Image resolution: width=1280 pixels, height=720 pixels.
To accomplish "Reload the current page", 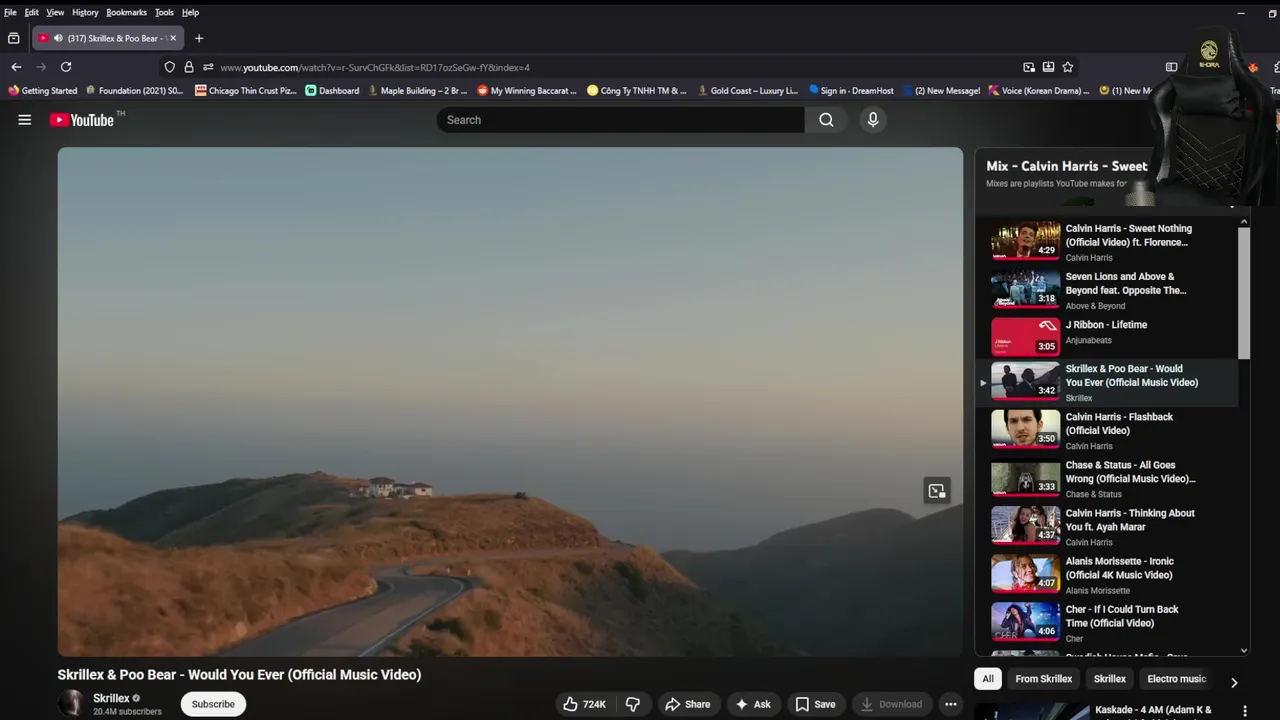I will click(x=66, y=67).
